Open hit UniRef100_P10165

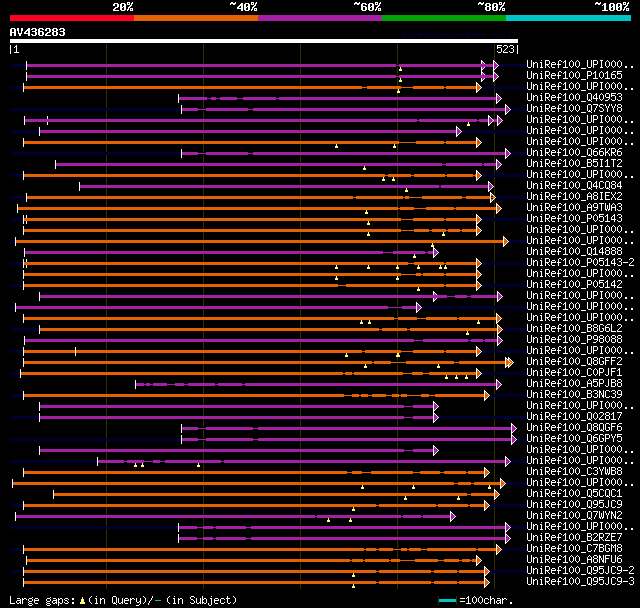point(574,75)
